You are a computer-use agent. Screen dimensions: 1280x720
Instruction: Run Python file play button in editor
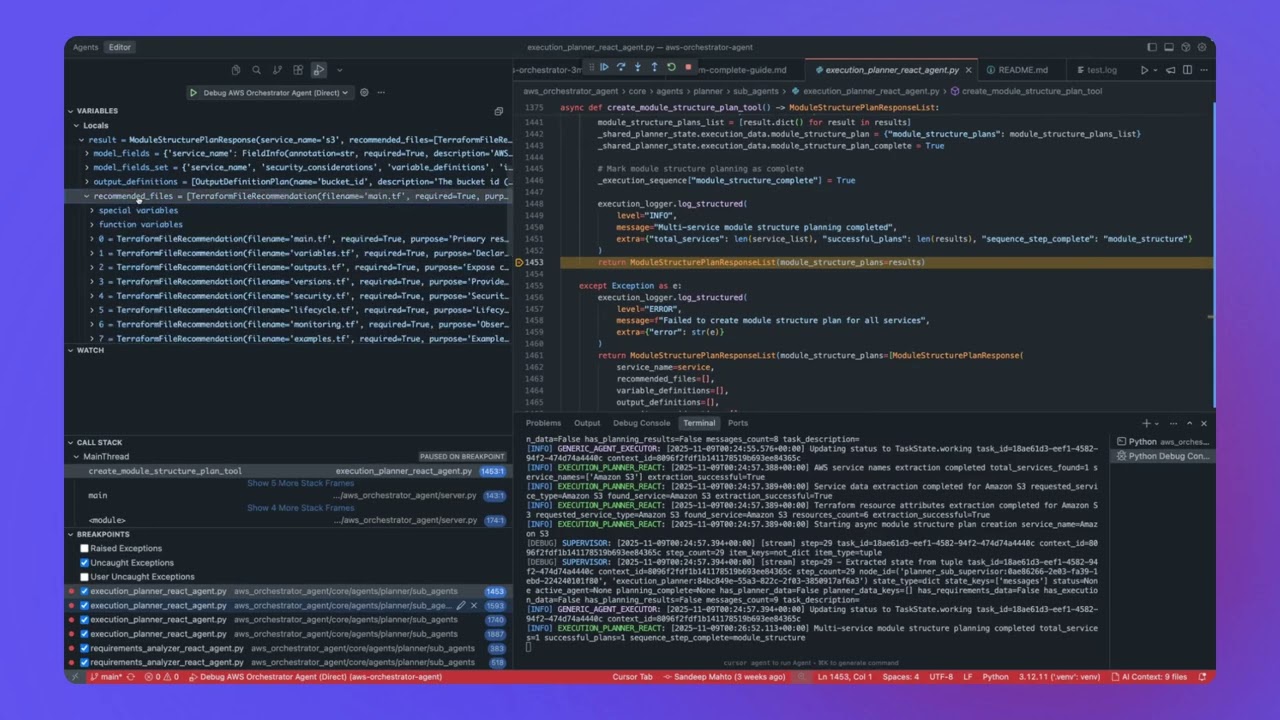click(1144, 70)
